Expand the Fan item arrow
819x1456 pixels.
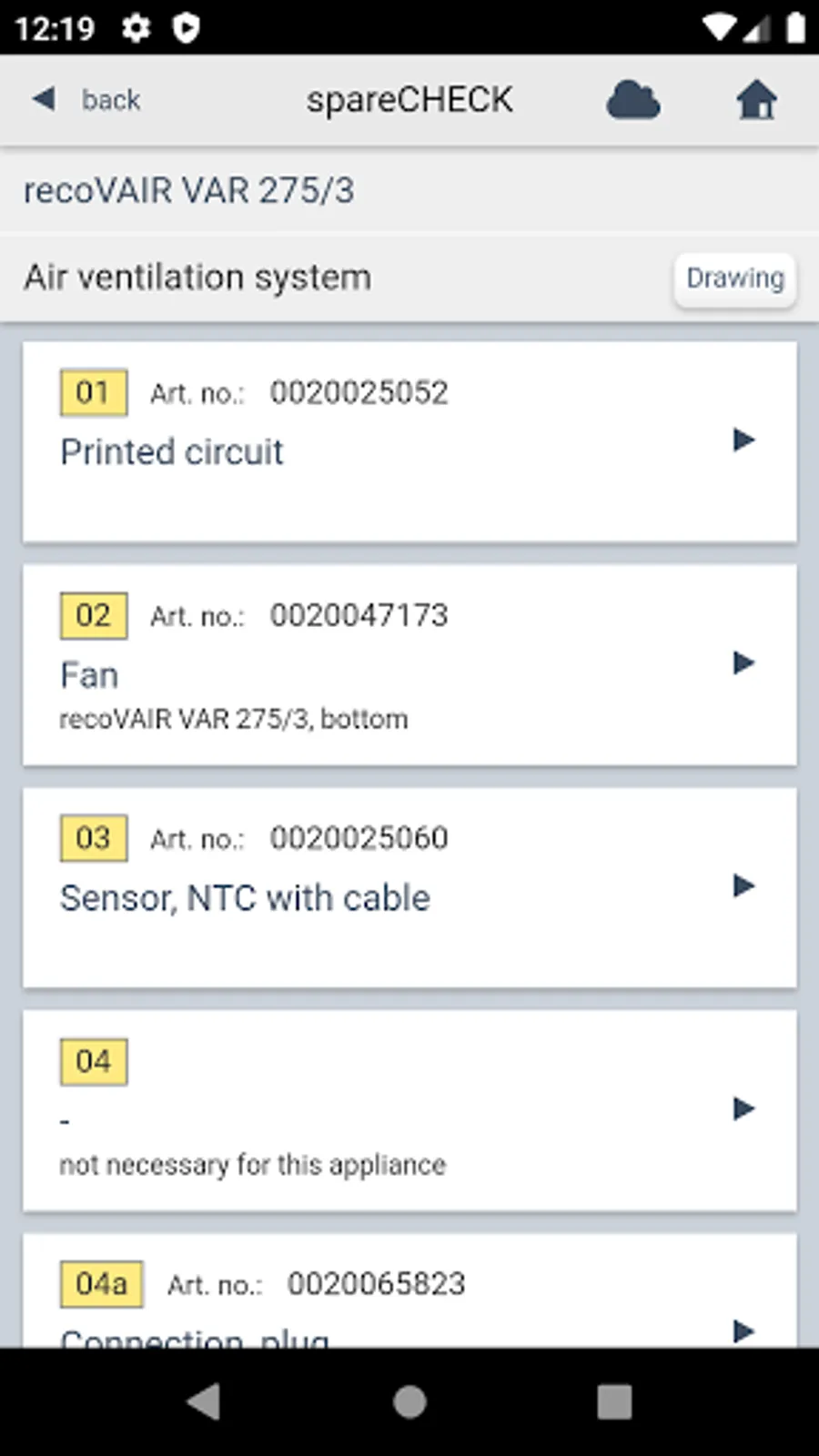click(744, 663)
